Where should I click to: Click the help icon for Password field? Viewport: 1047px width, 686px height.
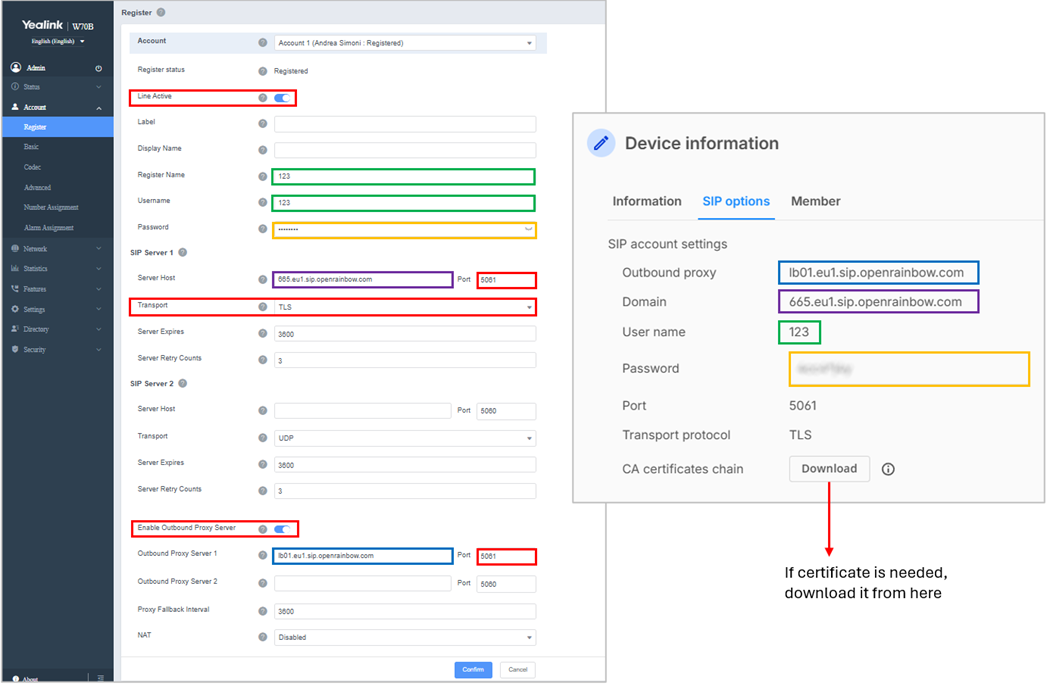pos(263,229)
